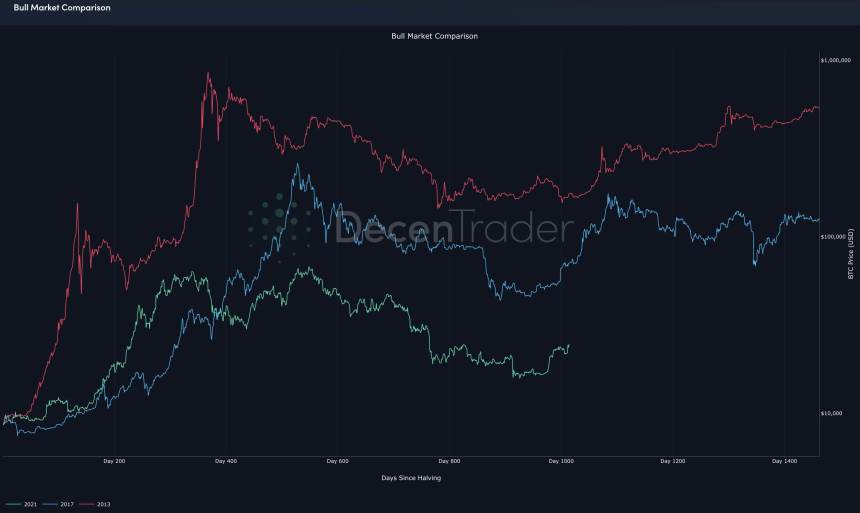The height and width of the screenshot is (513, 860).
Task: Select the Day 1400 tick label
Action: pyautogui.click(x=785, y=461)
